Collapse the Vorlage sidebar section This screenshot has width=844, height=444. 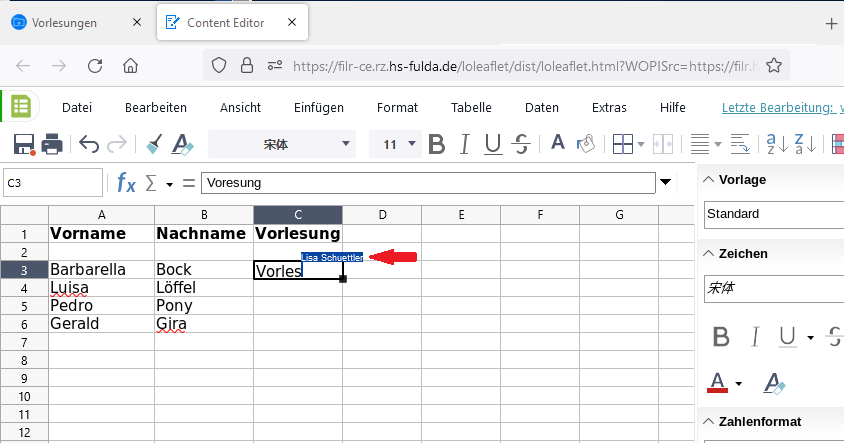click(x=708, y=180)
